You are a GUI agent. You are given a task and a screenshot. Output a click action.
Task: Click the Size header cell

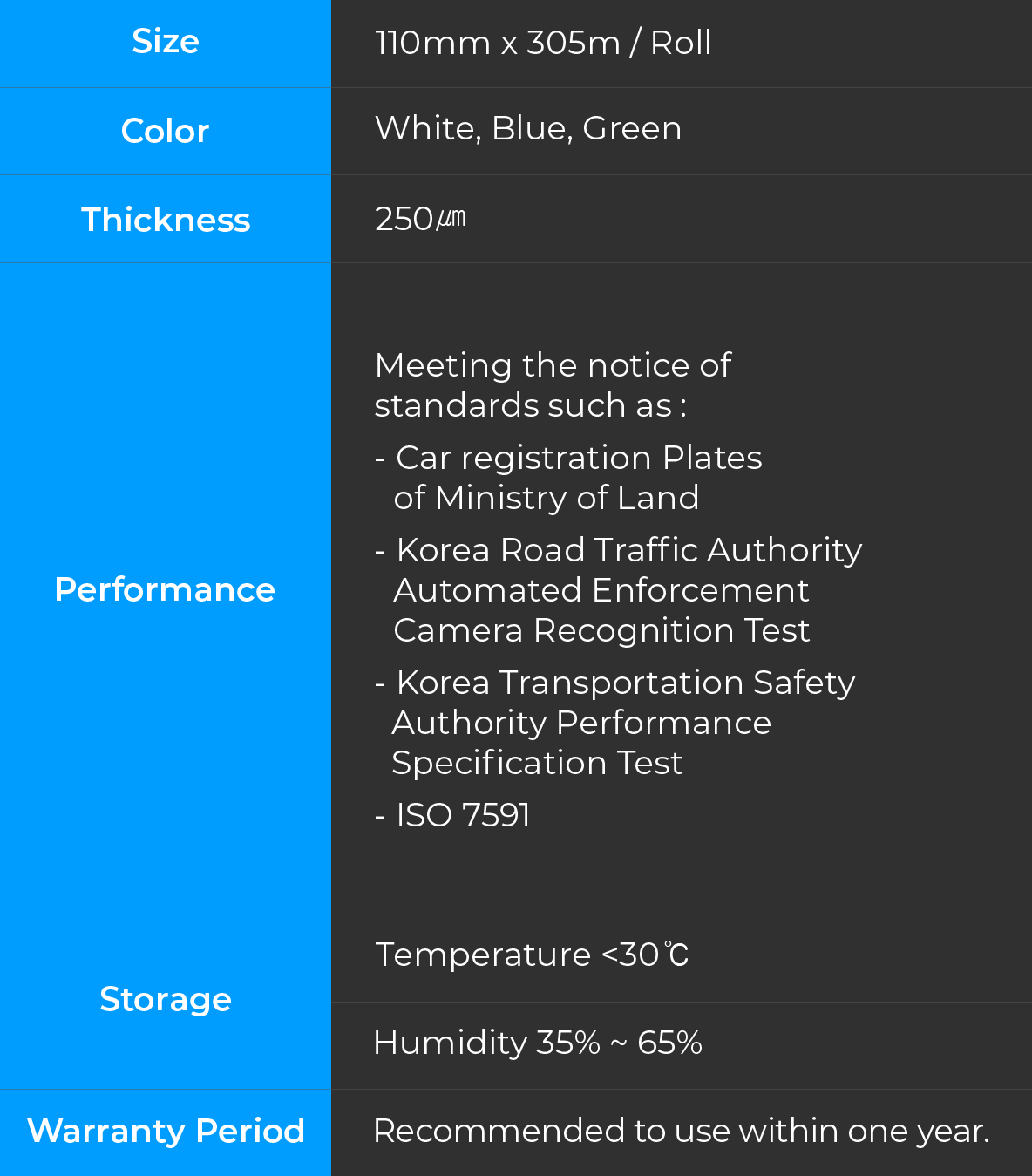tap(166, 44)
